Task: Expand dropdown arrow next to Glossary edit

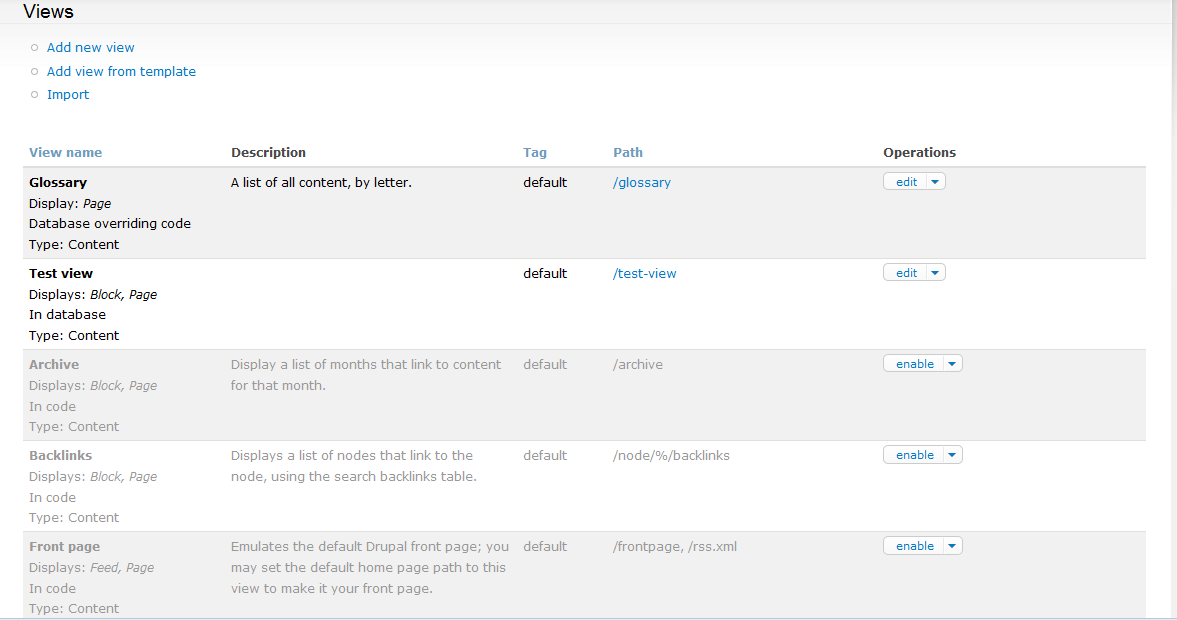Action: (x=935, y=182)
